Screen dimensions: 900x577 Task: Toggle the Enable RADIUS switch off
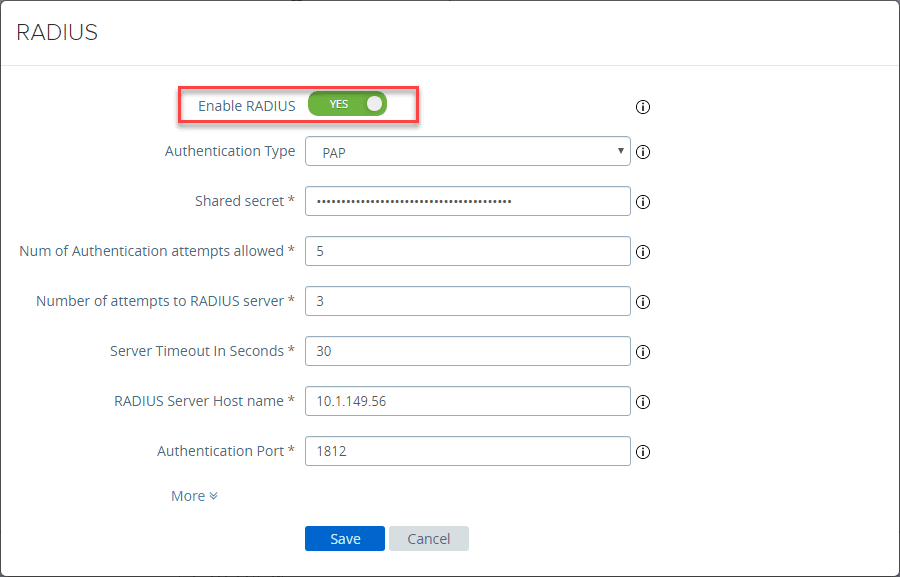pyautogui.click(x=345, y=103)
